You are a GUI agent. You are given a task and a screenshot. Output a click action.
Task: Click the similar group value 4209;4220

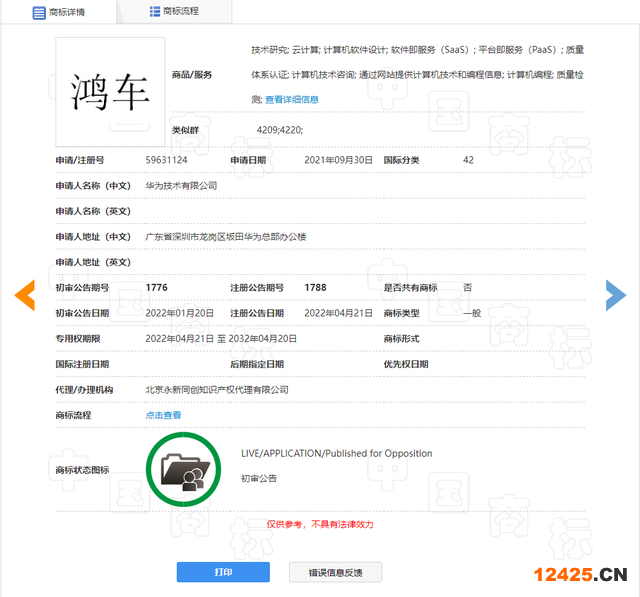point(279,130)
